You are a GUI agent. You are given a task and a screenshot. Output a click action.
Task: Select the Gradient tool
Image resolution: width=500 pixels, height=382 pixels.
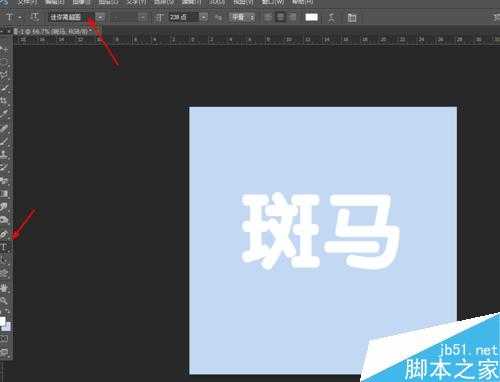(4, 193)
